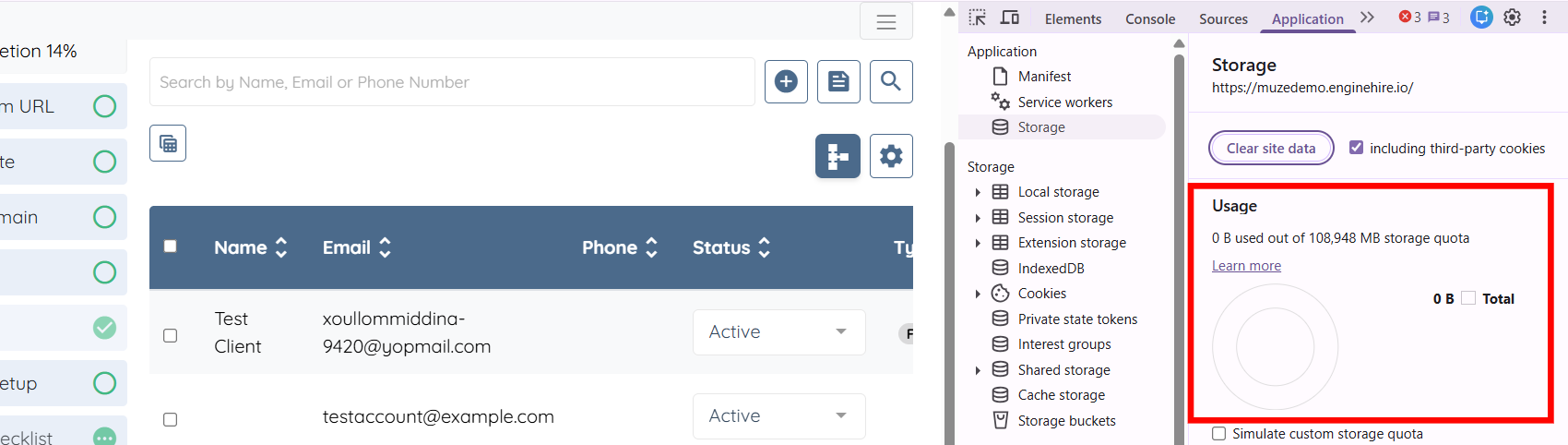Switch to the Application tab

pos(1307,18)
